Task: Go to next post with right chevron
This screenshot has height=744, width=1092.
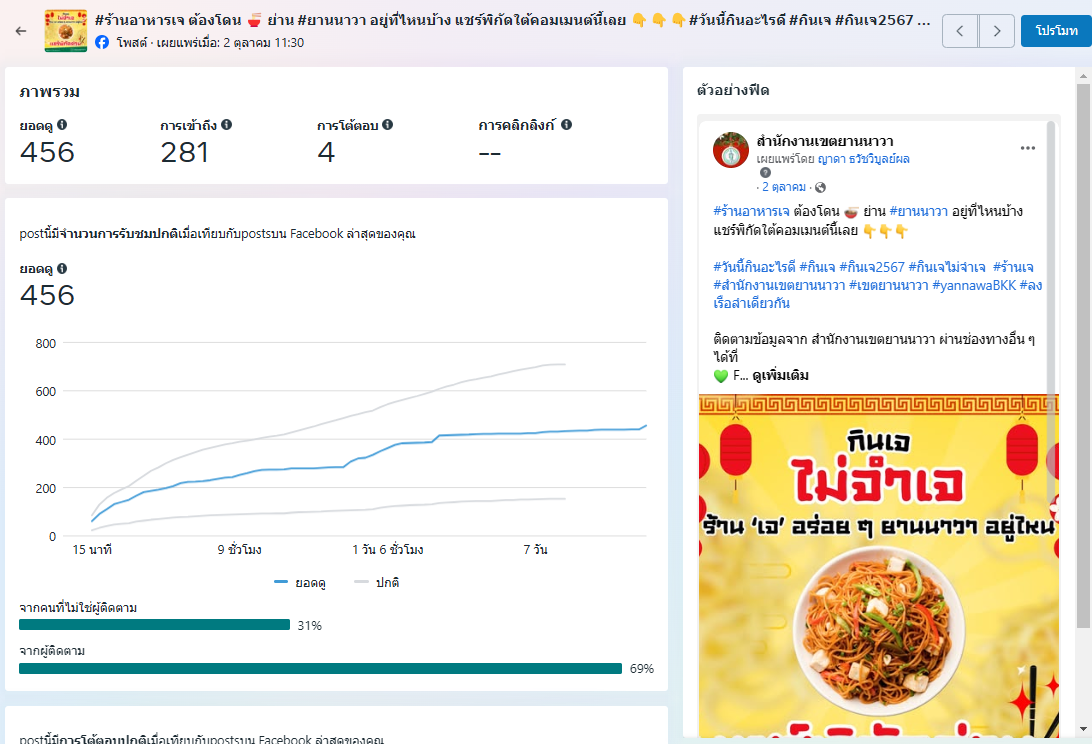Action: (x=996, y=31)
